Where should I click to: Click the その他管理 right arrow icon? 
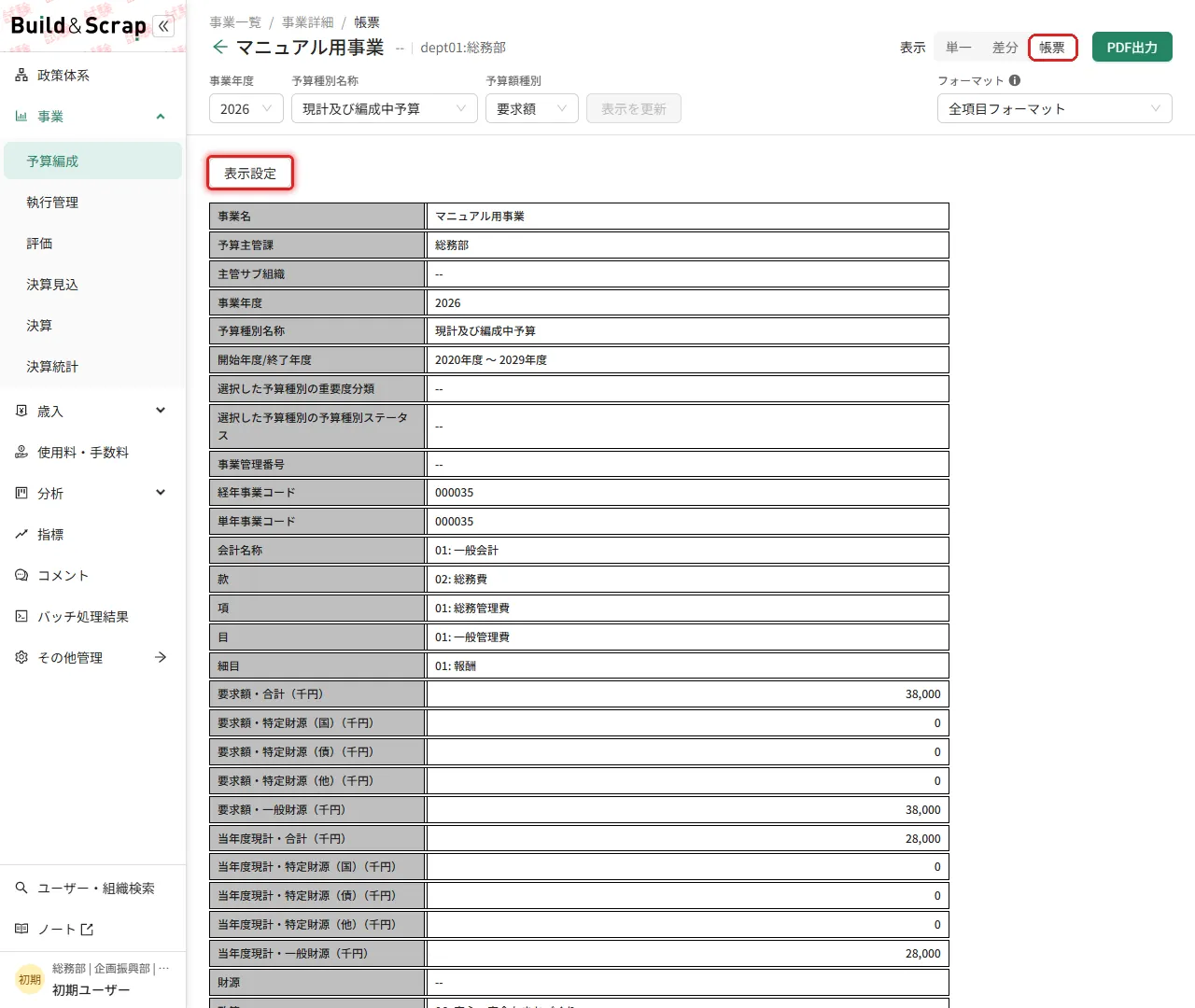161,658
